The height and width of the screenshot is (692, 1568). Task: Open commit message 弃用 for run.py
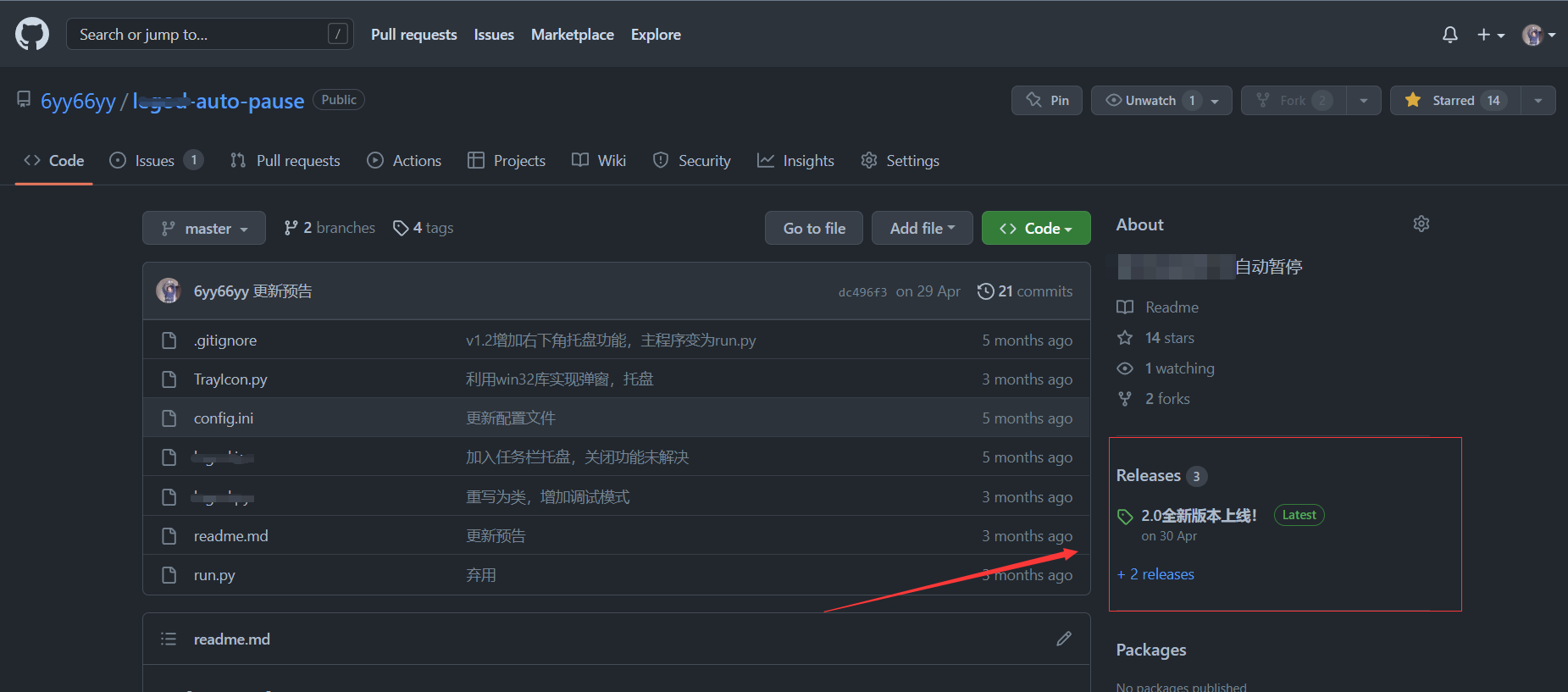[481, 574]
